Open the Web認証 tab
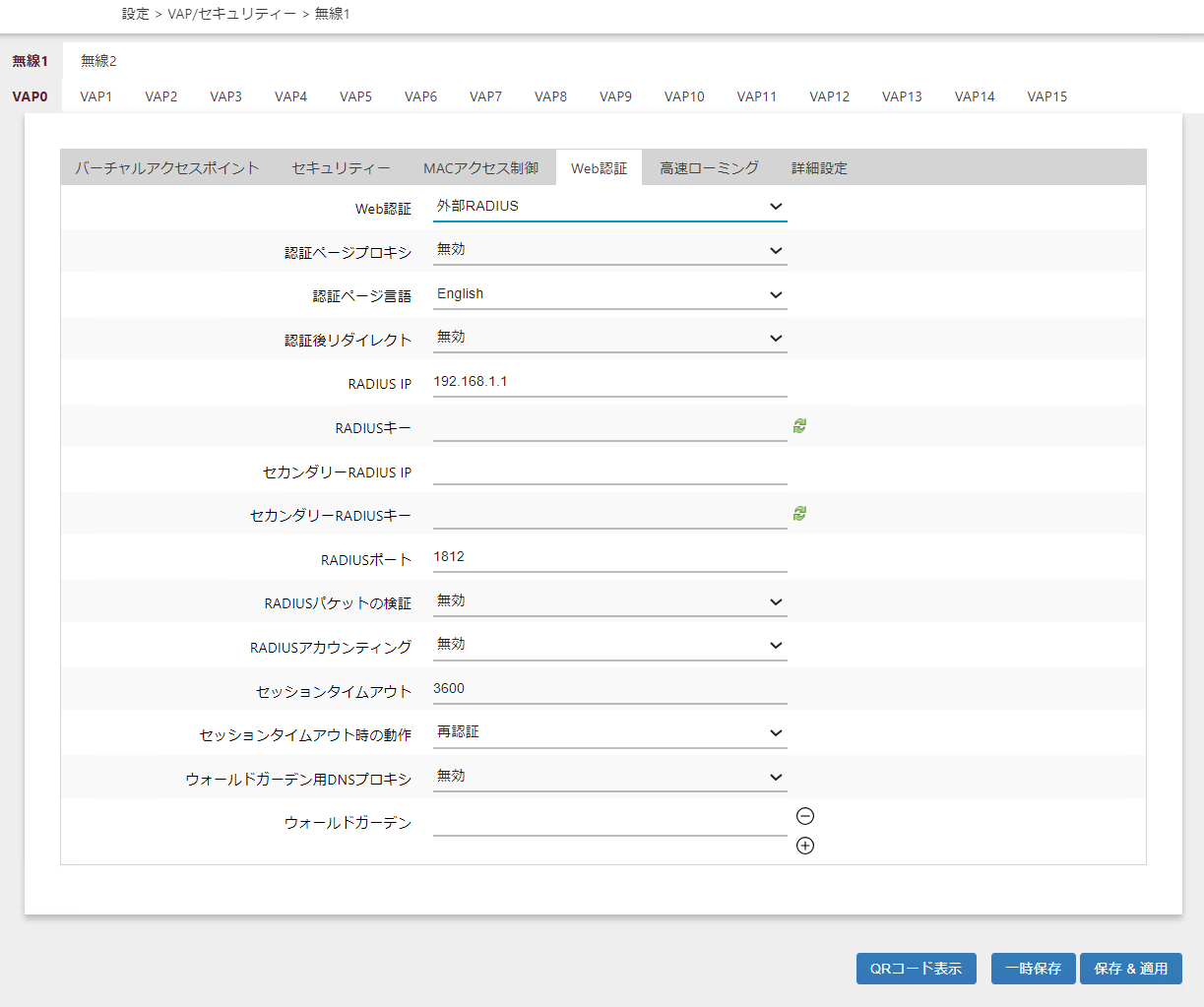 (x=600, y=168)
